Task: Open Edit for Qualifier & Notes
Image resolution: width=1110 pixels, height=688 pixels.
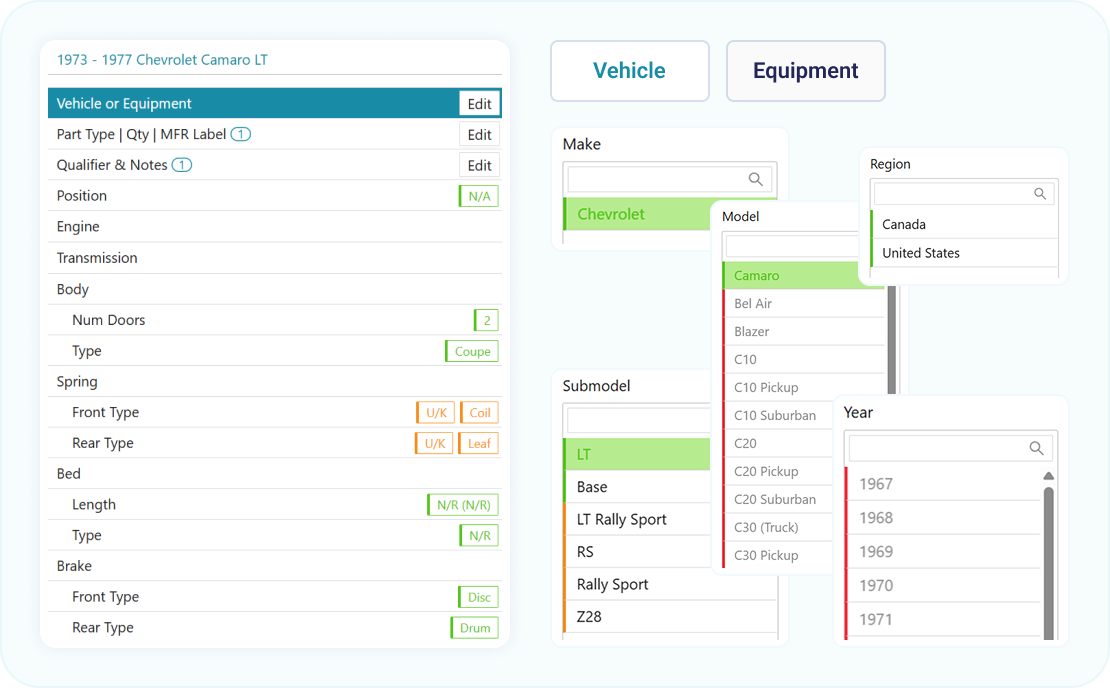Action: [479, 166]
